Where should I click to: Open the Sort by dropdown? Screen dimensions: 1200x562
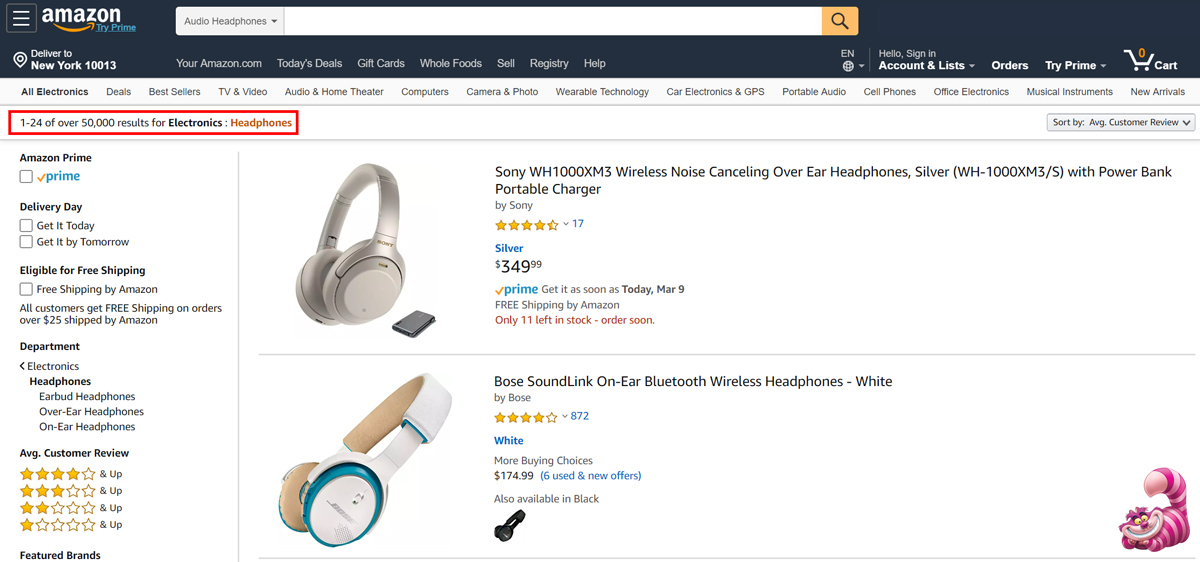[1118, 123]
